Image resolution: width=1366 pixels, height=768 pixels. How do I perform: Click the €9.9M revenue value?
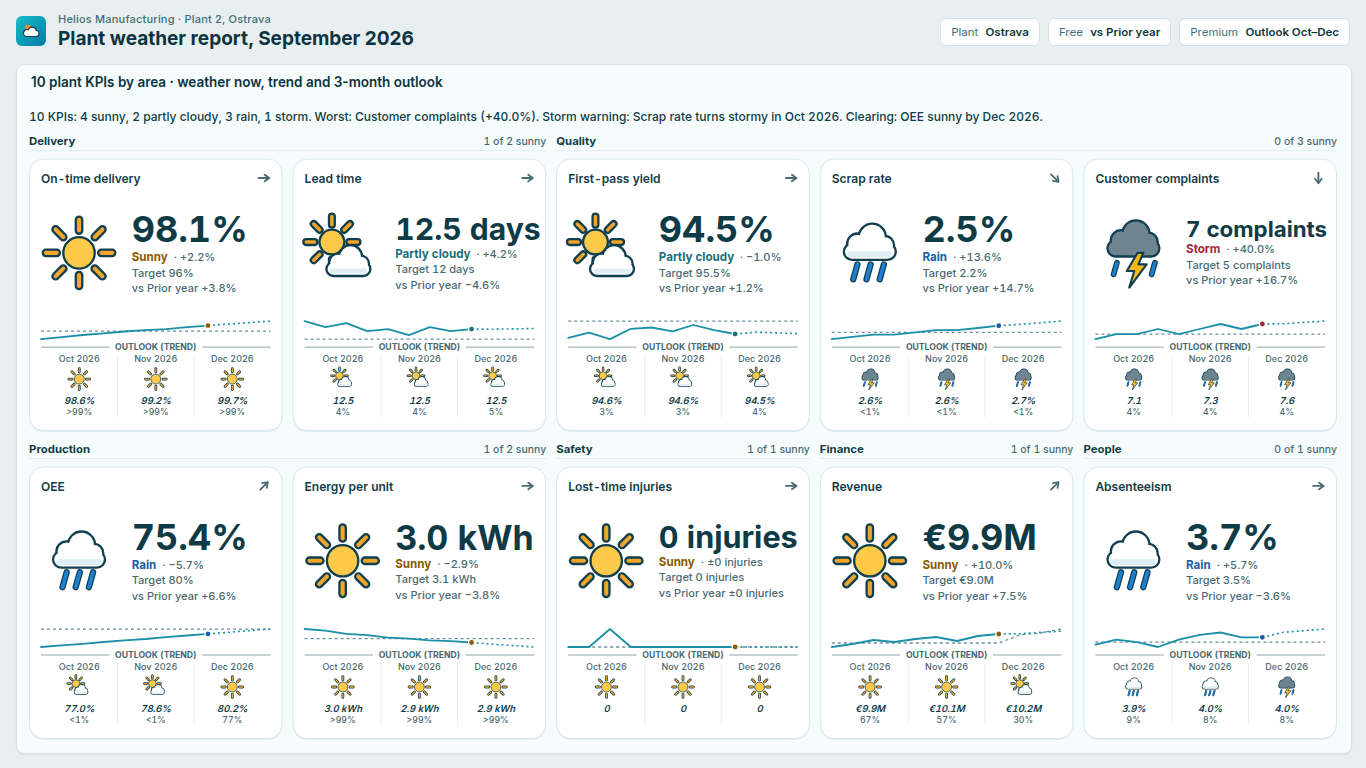pos(979,537)
